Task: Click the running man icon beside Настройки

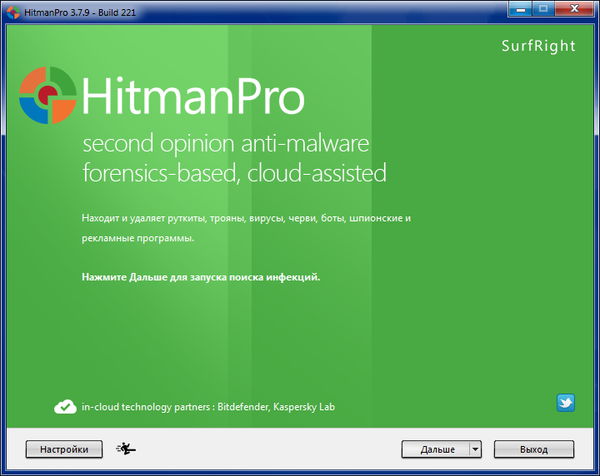Action: pyautogui.click(x=126, y=449)
